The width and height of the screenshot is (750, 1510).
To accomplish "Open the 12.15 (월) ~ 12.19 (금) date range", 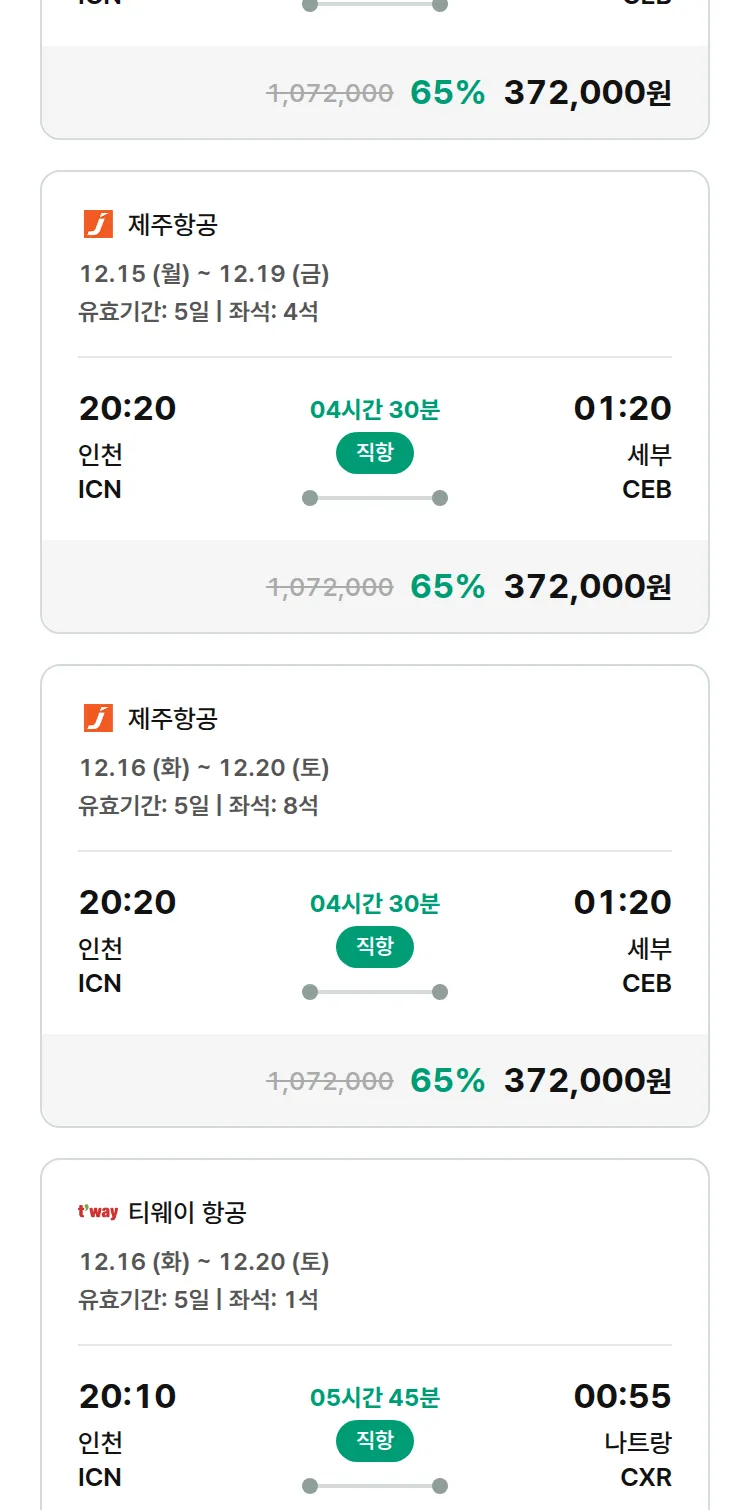I will (x=204, y=274).
